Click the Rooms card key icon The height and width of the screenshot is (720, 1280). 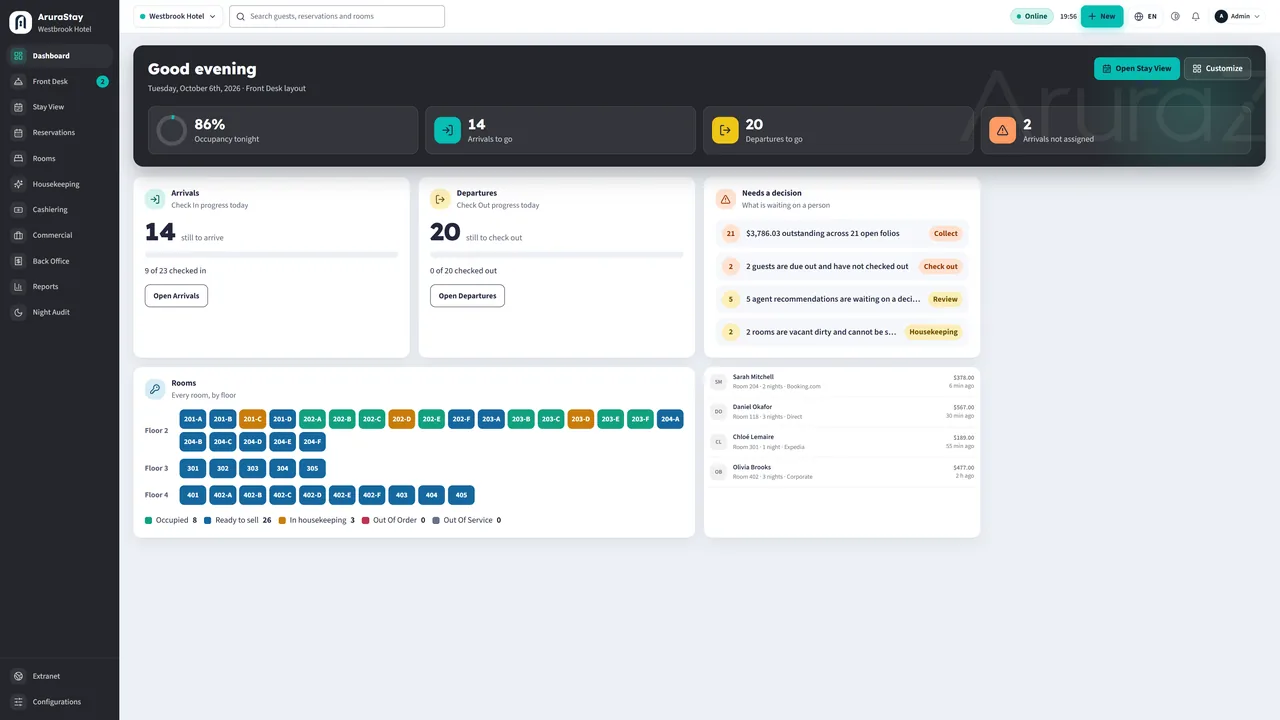tap(155, 389)
